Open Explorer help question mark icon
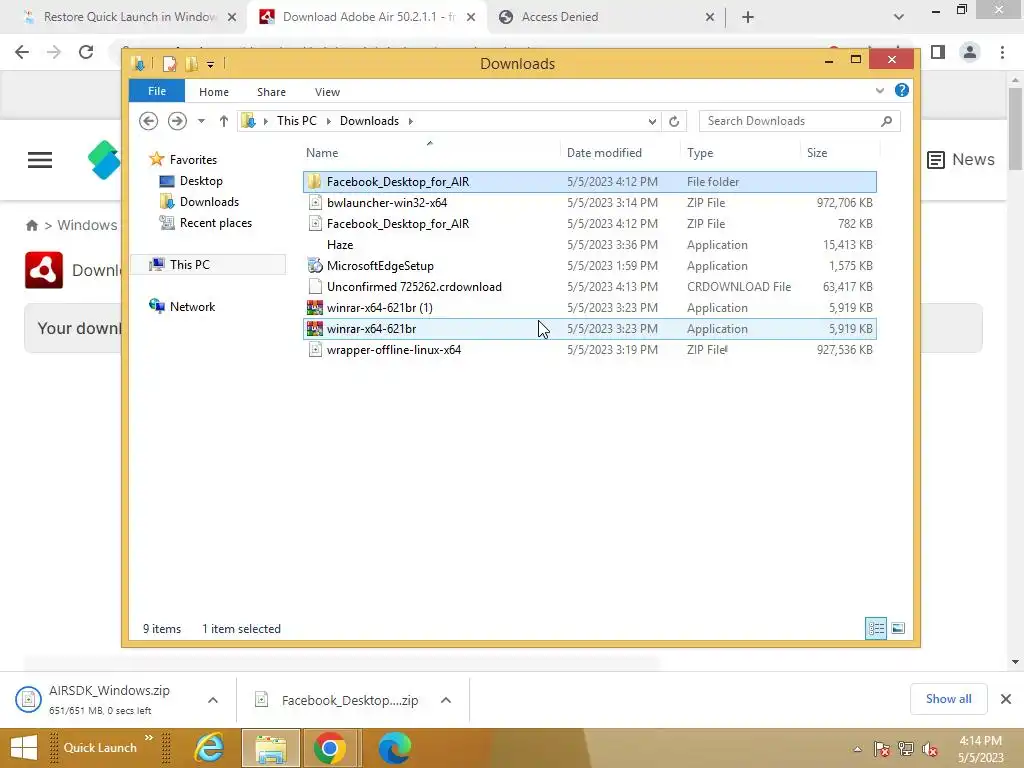Screen dimensions: 1024x768 pyautogui.click(x=902, y=90)
